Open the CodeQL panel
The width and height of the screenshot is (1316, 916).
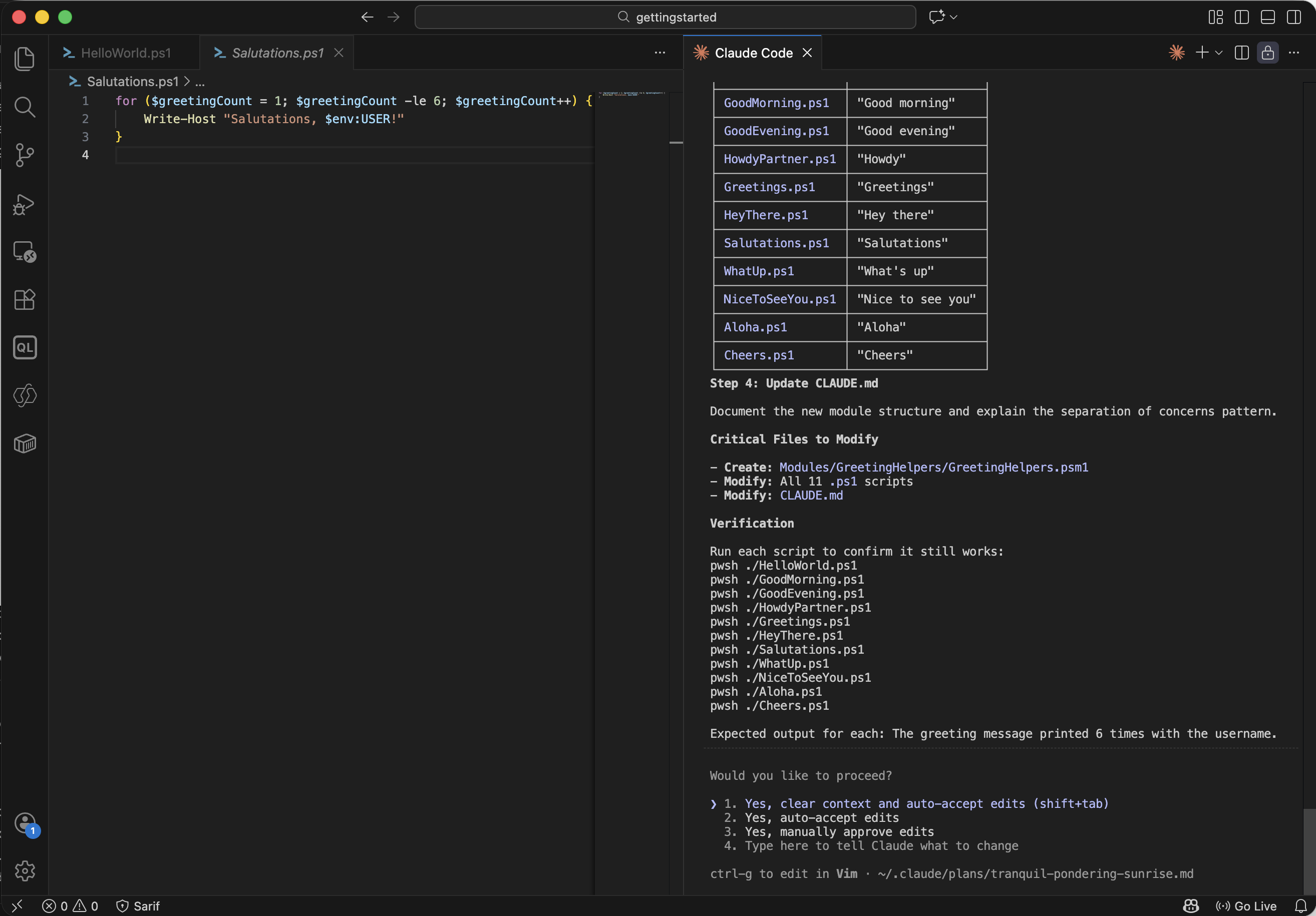coord(25,347)
